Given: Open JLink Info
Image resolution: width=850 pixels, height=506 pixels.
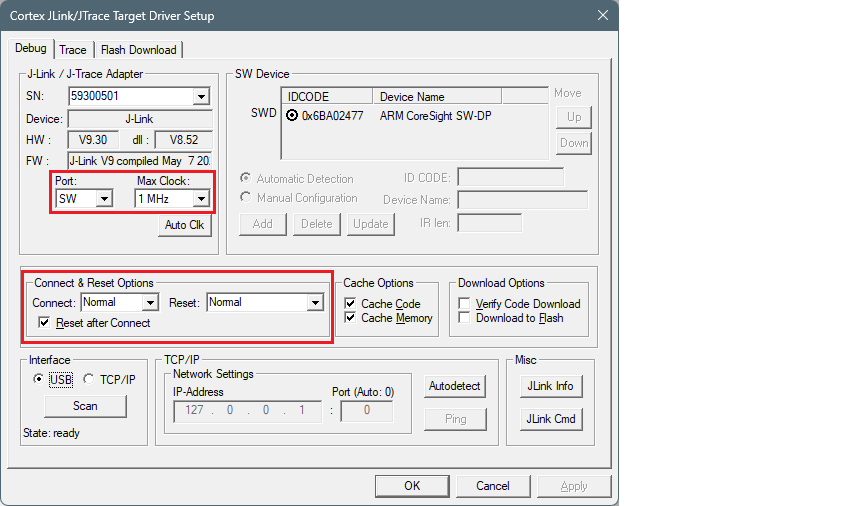Looking at the screenshot, I should point(550,386).
